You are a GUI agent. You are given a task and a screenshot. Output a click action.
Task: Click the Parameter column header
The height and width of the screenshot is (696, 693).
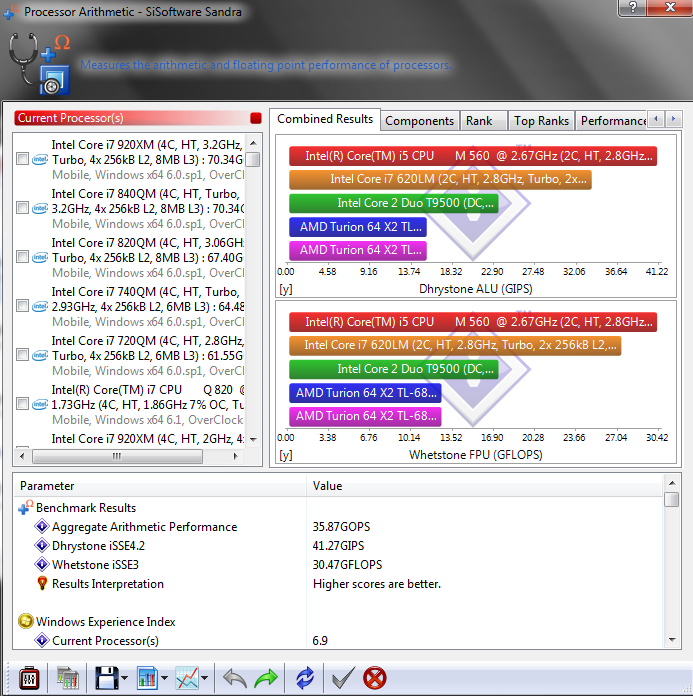click(160, 486)
